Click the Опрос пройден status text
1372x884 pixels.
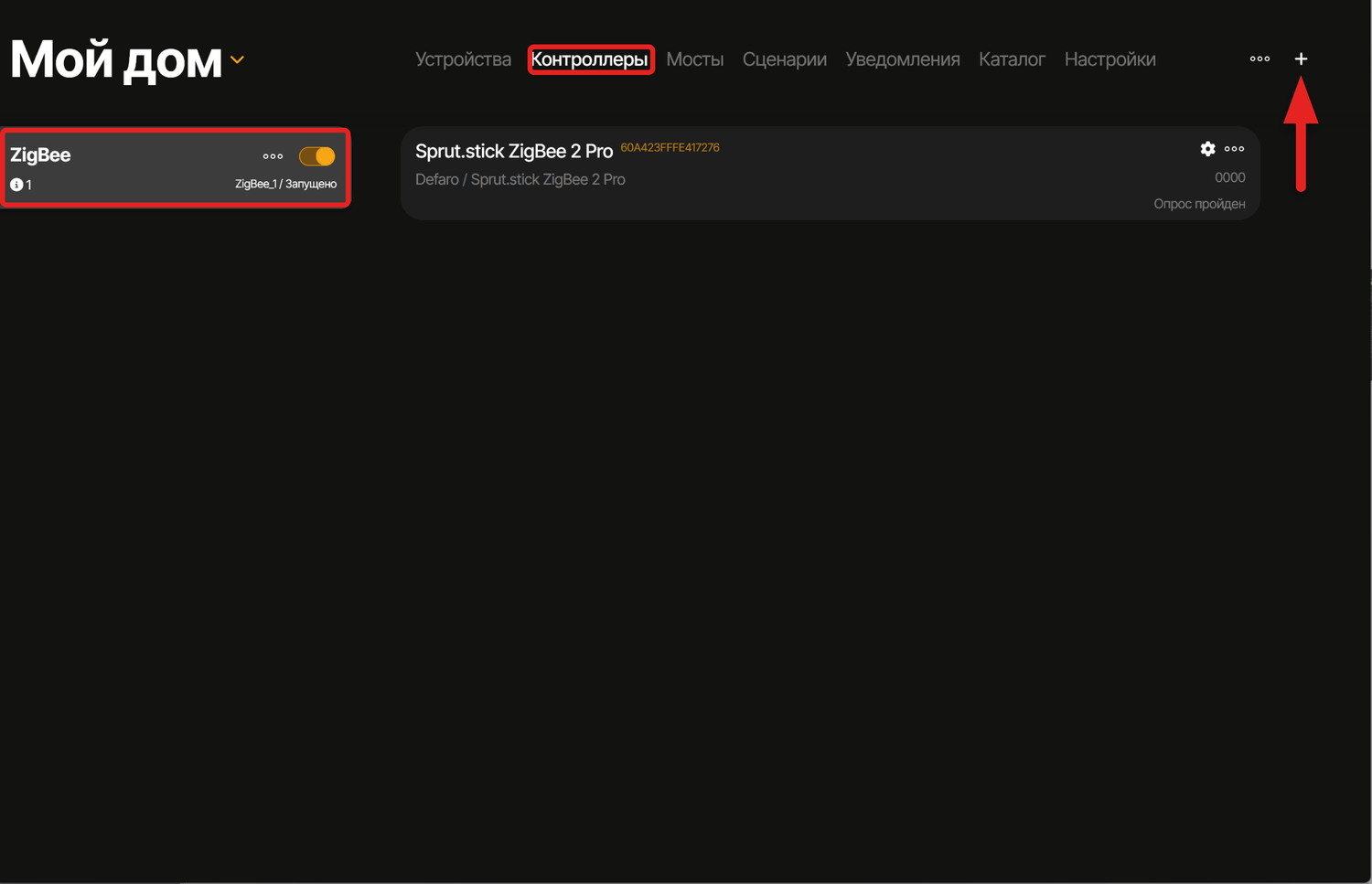(x=1198, y=204)
